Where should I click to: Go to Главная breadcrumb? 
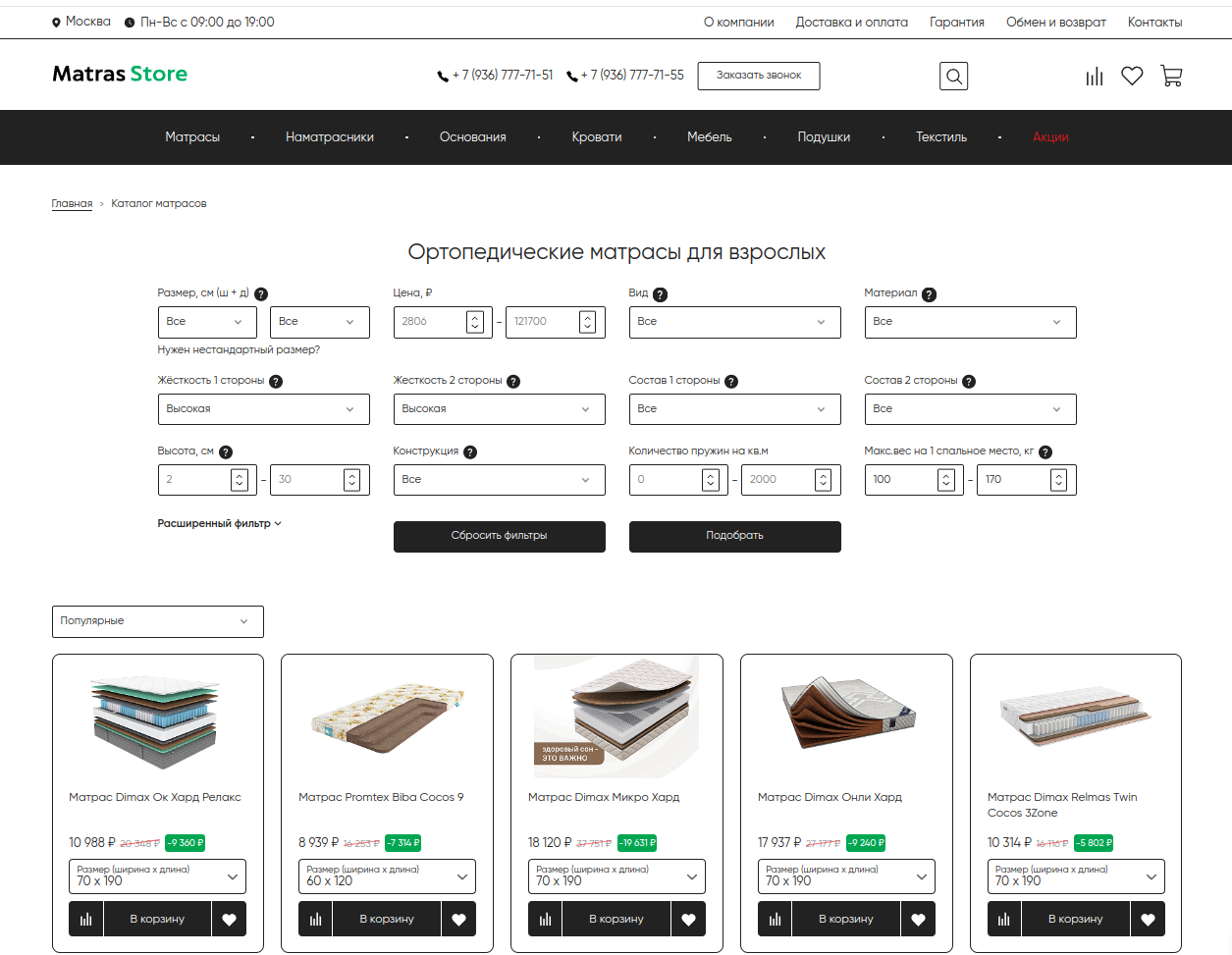(72, 204)
